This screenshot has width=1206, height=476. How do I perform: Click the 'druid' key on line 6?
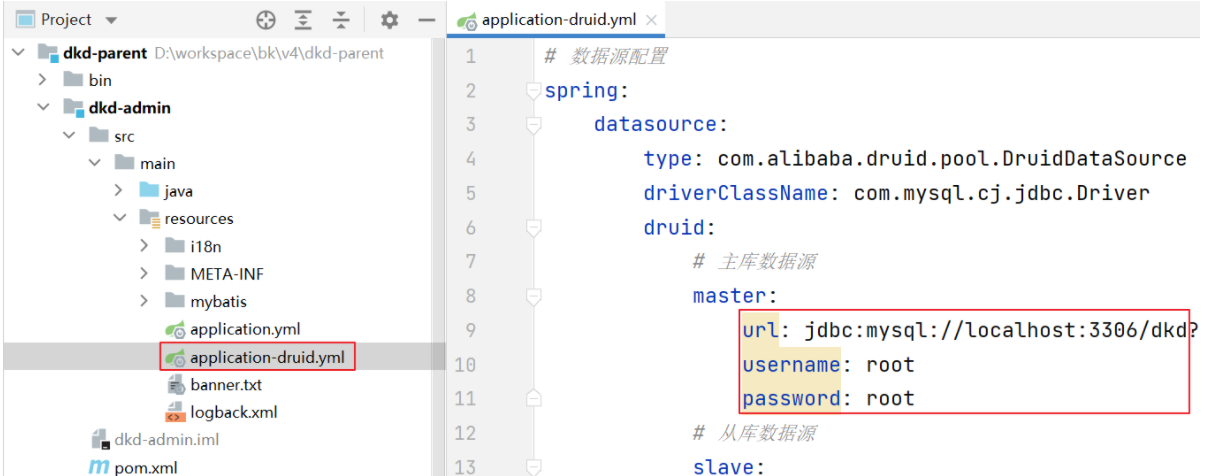(x=673, y=228)
